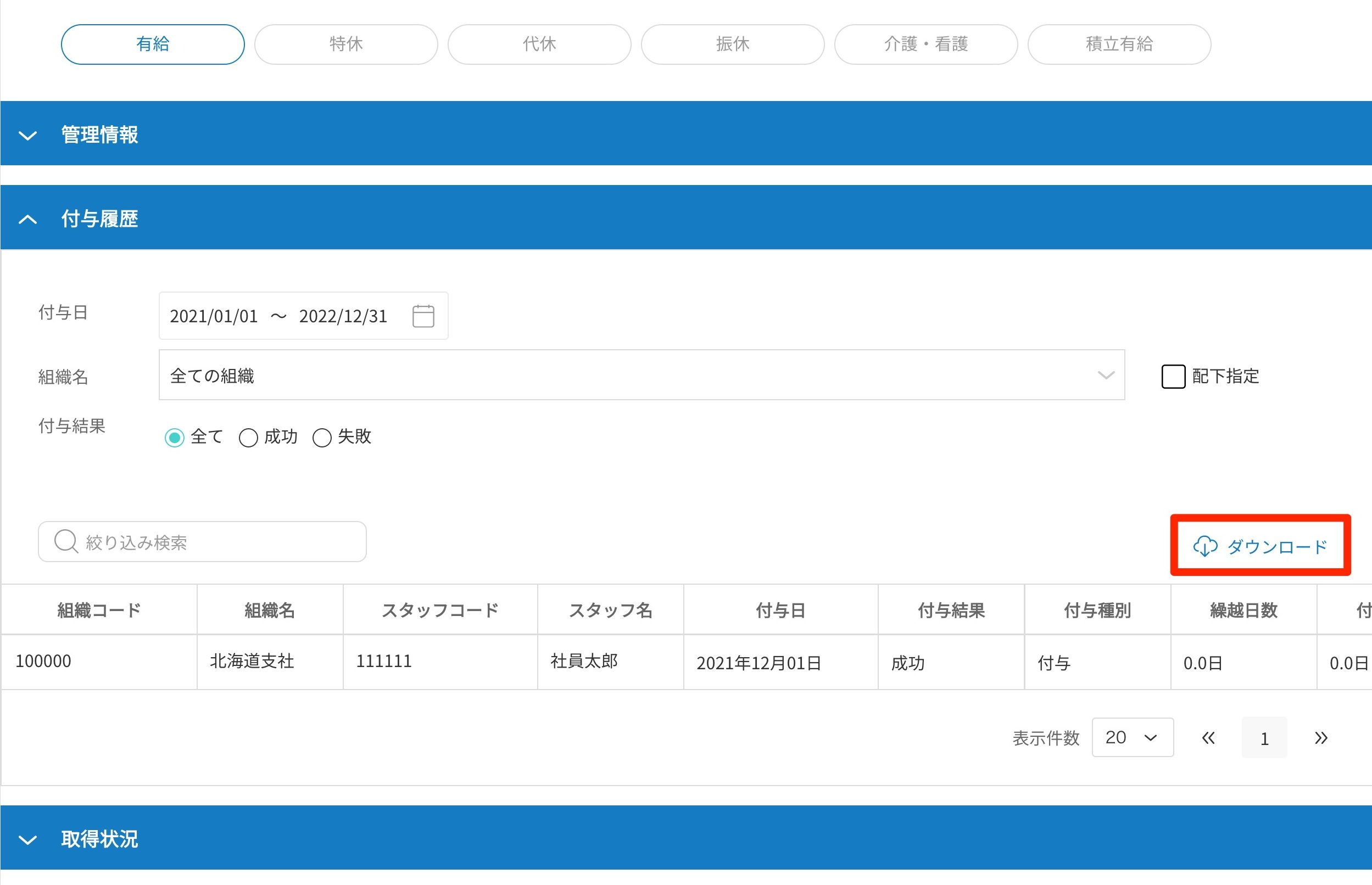Go to previous page double-chevron
This screenshot has height=885, width=1372.
coord(1208,738)
